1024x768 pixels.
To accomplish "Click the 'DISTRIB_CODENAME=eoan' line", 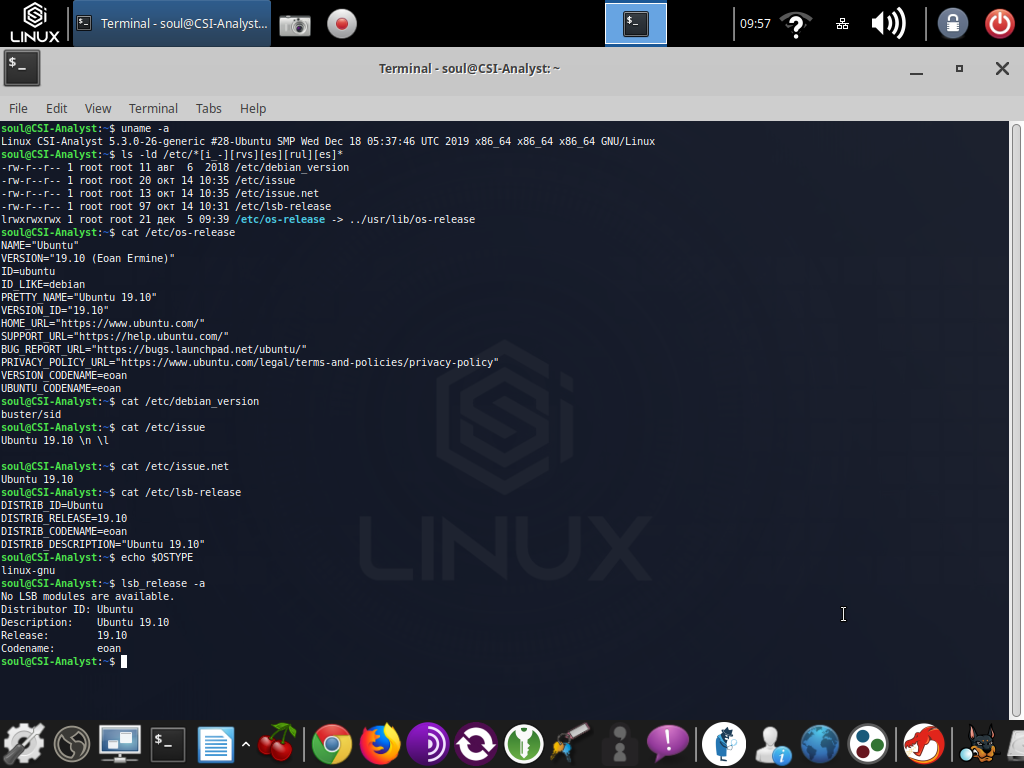I will [64, 531].
